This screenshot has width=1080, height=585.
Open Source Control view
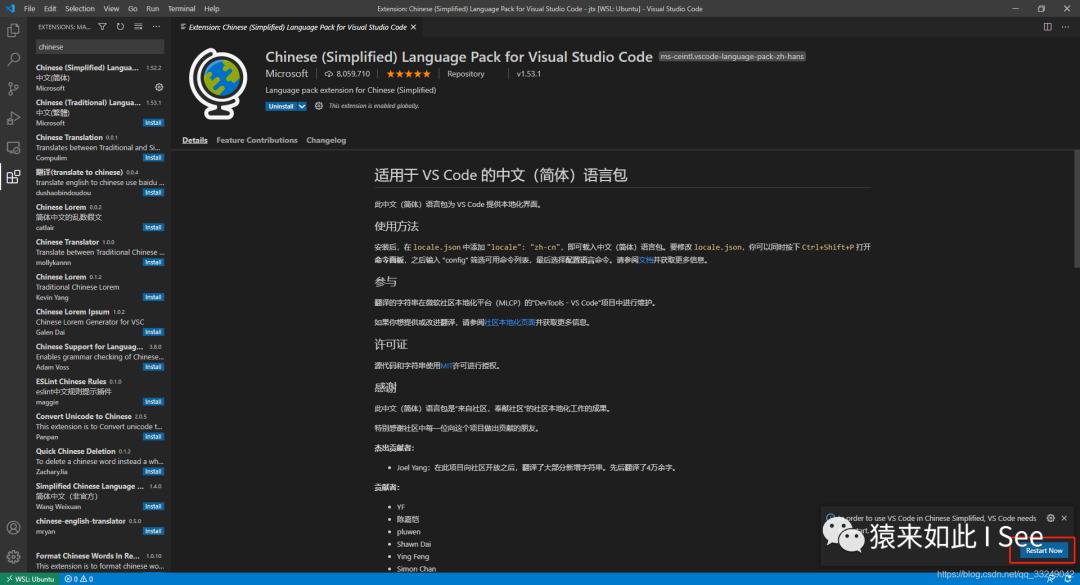click(13, 89)
